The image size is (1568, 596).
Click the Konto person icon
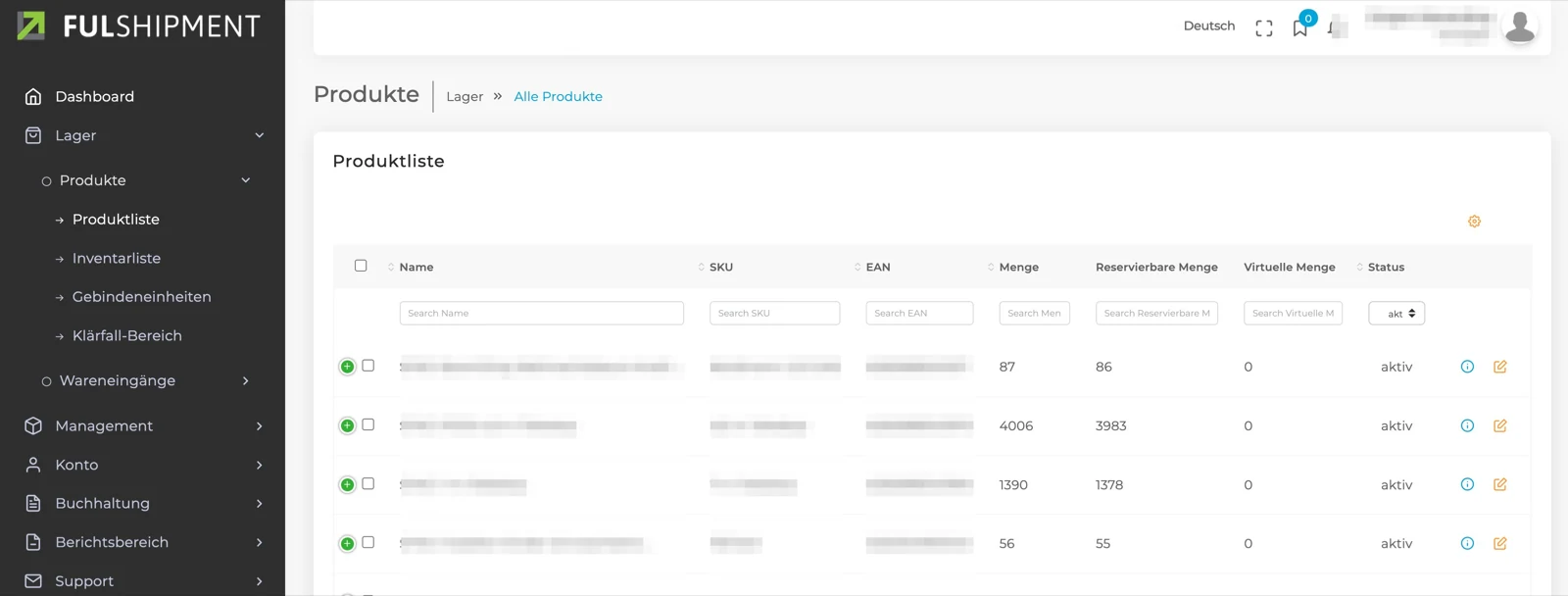pos(33,465)
